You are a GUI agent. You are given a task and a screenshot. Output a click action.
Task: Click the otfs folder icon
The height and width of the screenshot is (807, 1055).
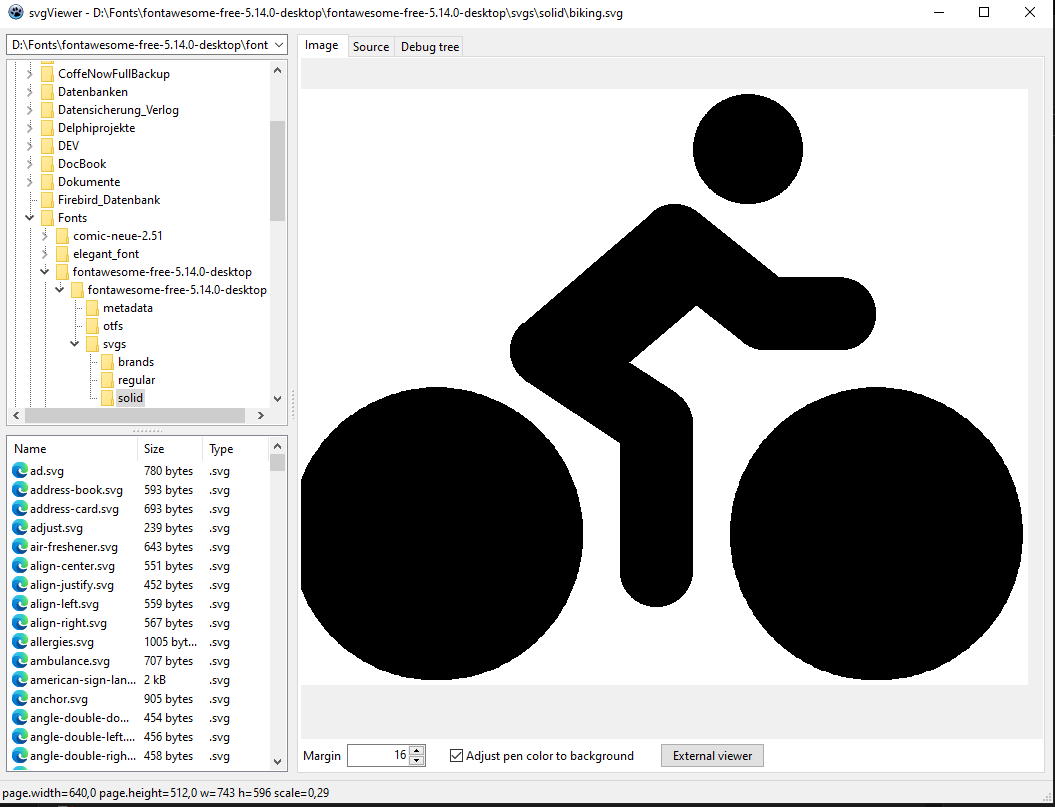point(92,326)
